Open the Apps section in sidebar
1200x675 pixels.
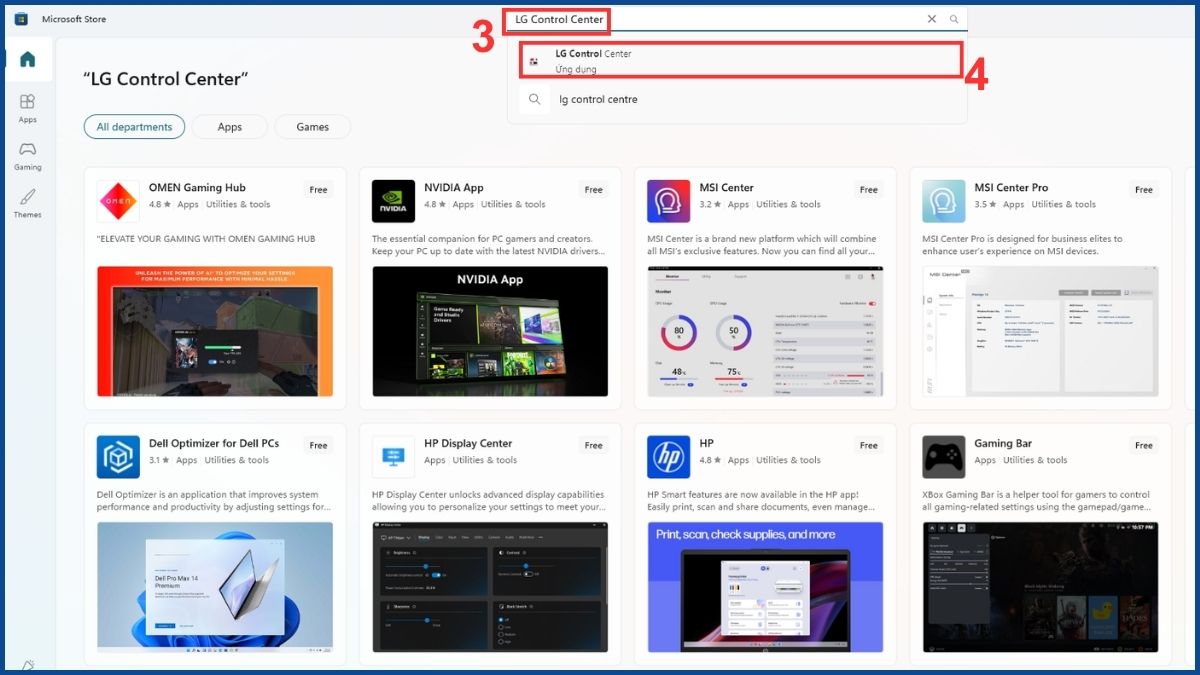[27, 108]
